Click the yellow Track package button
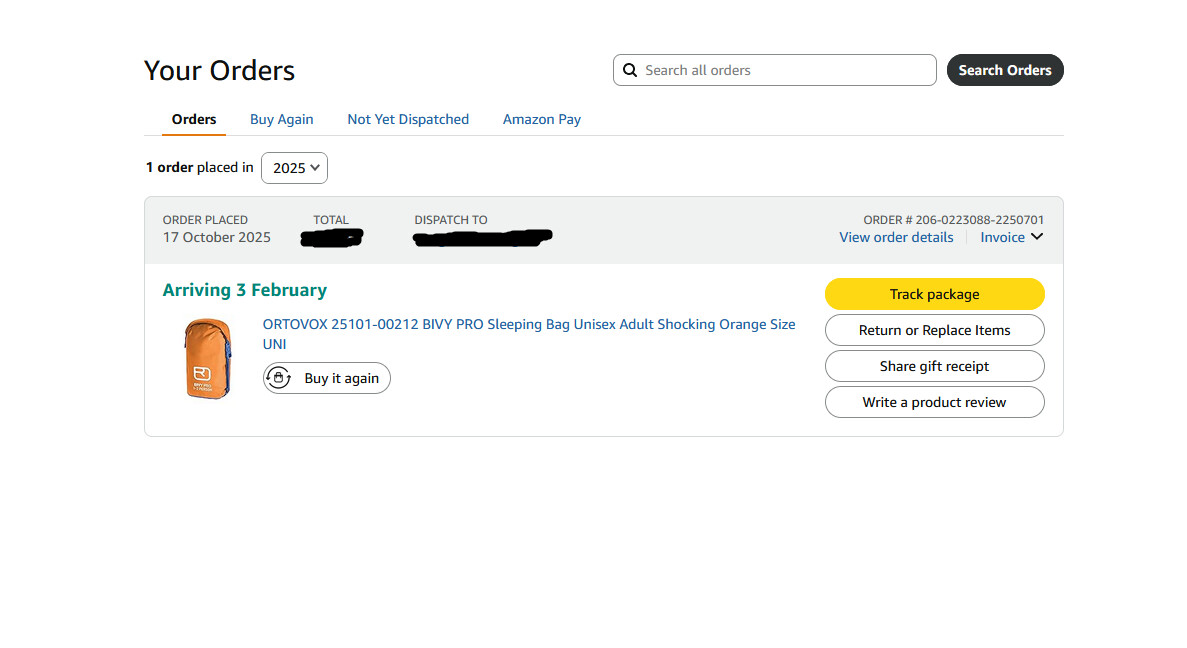Screen dimensions: 1187x648 (934, 294)
